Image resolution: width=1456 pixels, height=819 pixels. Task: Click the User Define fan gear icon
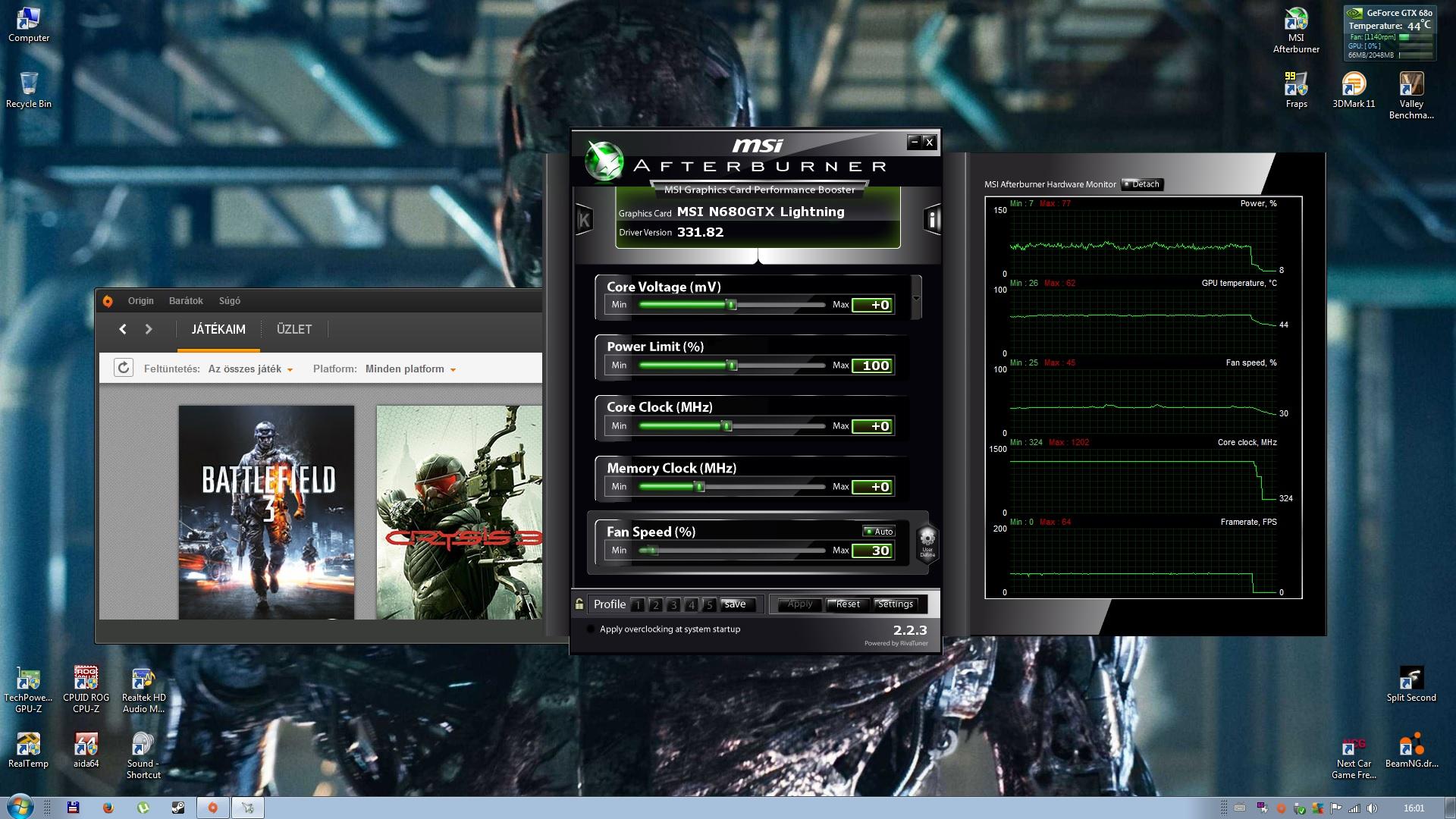point(927,543)
